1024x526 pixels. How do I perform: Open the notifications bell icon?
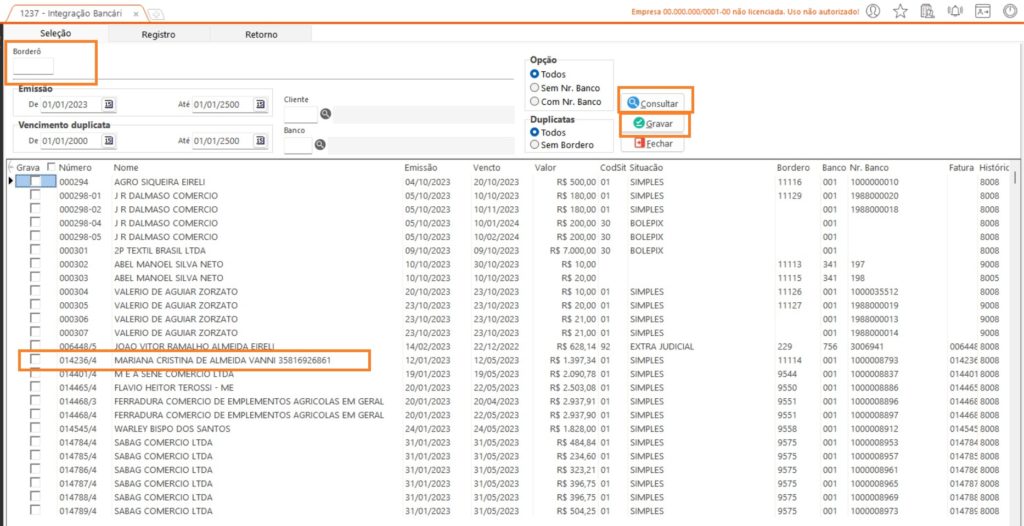[954, 11]
